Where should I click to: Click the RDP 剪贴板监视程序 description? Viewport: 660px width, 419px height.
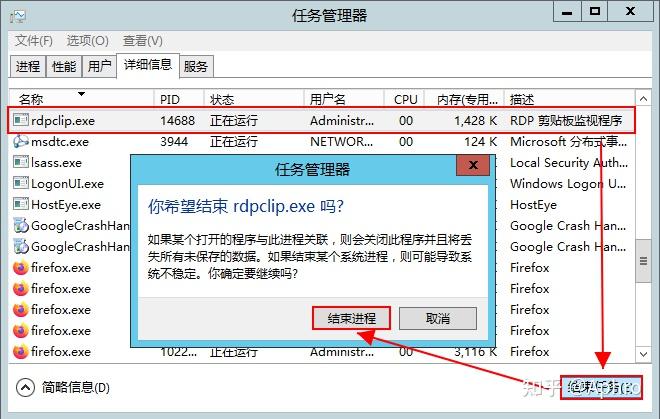[x=566, y=121]
